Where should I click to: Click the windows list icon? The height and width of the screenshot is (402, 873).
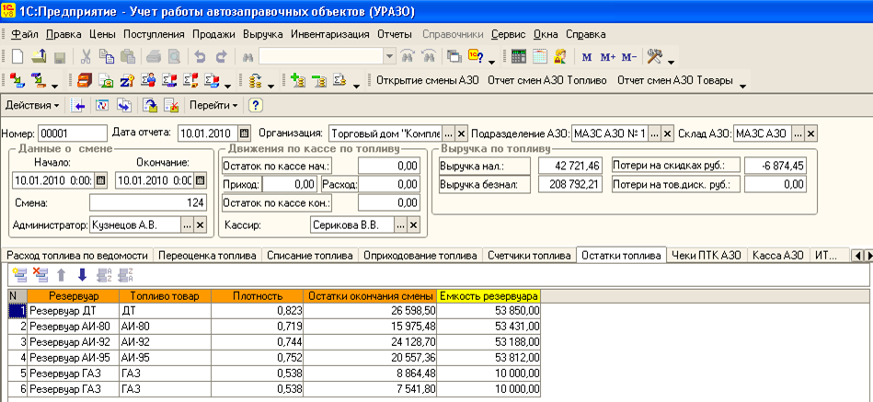[x=454, y=56]
